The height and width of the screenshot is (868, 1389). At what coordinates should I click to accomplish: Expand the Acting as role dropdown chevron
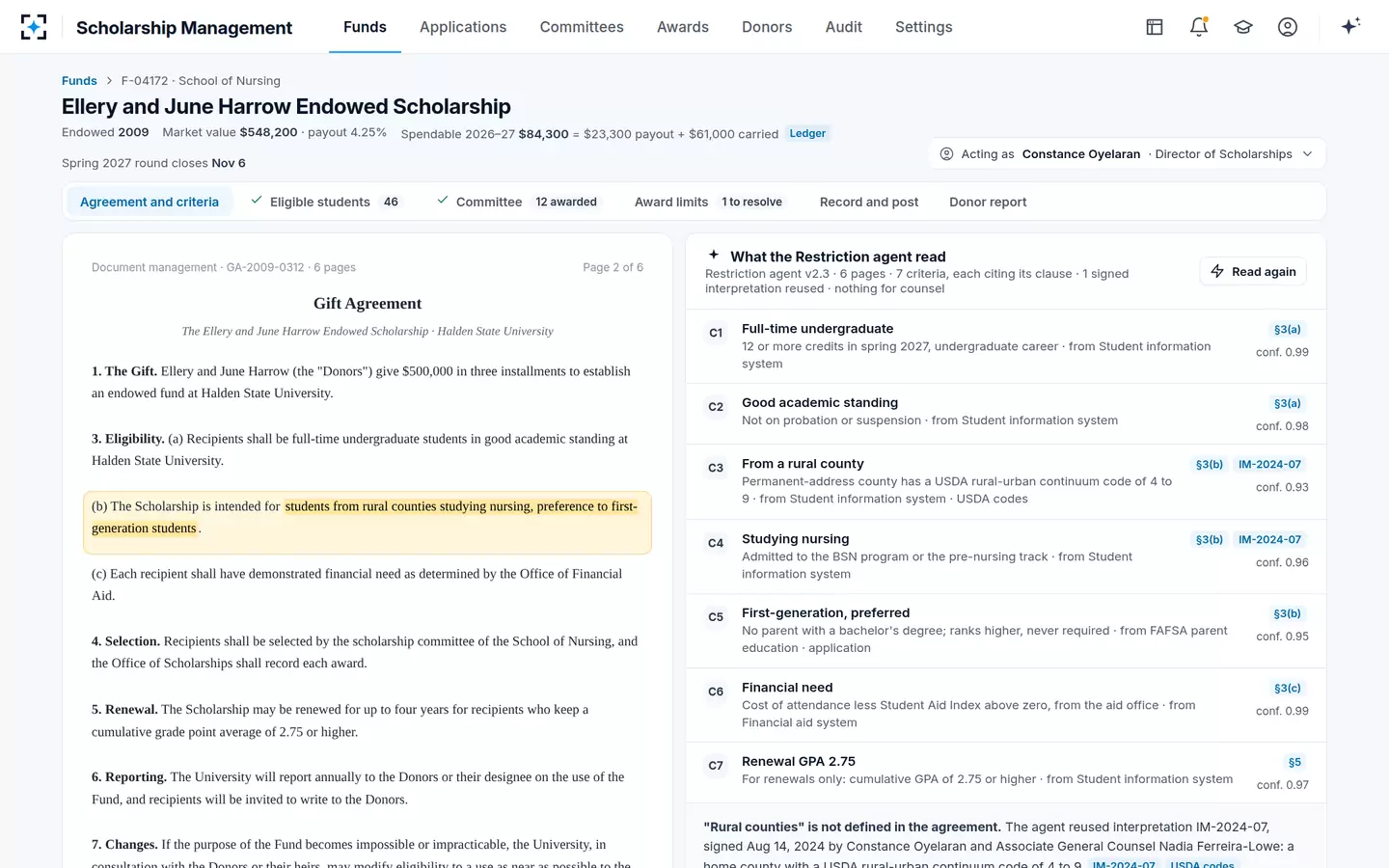point(1308,153)
